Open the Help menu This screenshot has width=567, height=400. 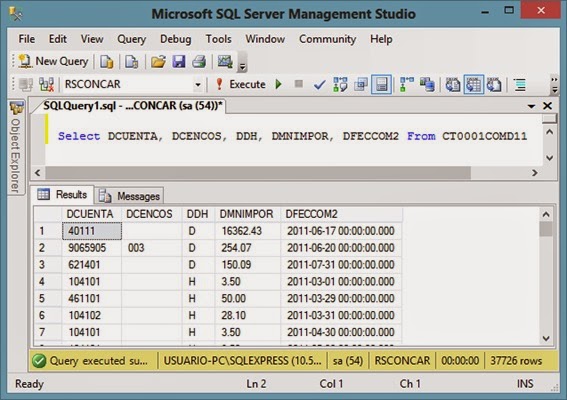coord(381,39)
